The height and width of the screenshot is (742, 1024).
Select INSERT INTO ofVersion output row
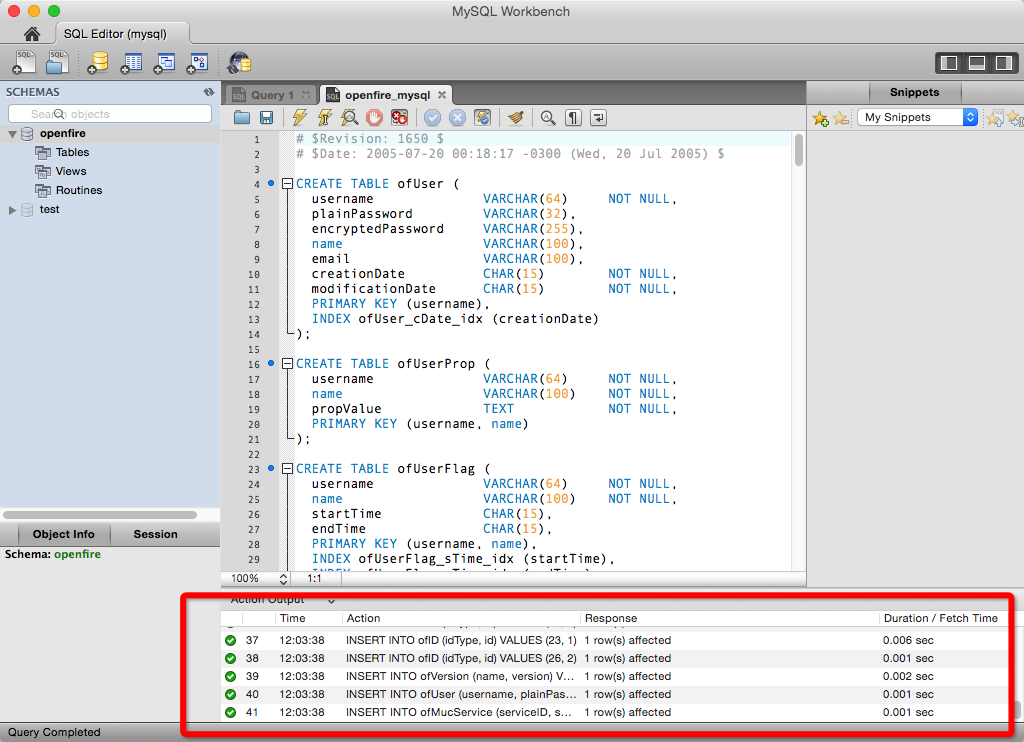[x=614, y=676]
